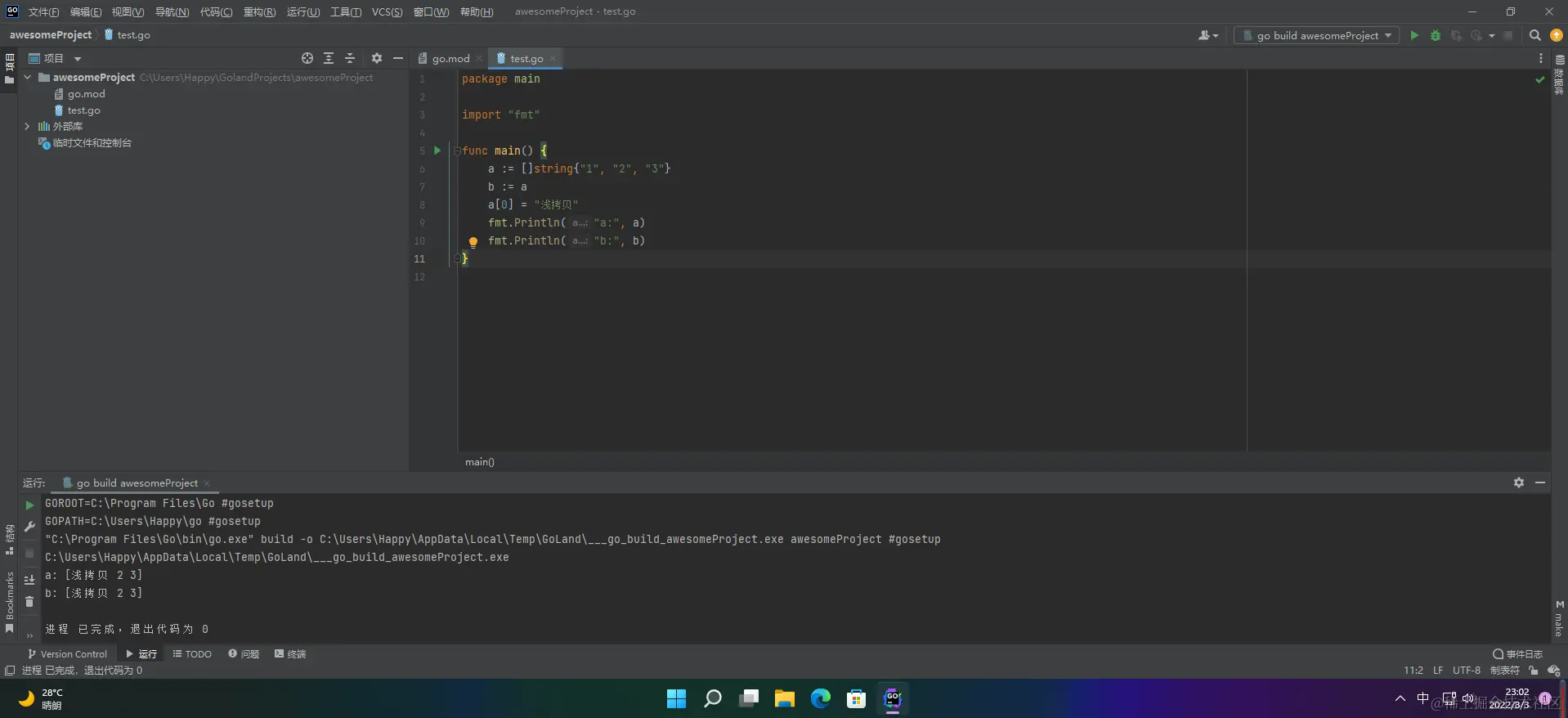Open Search Everywhere magnifier in toolbar
The image size is (1568, 718).
coord(1534,35)
